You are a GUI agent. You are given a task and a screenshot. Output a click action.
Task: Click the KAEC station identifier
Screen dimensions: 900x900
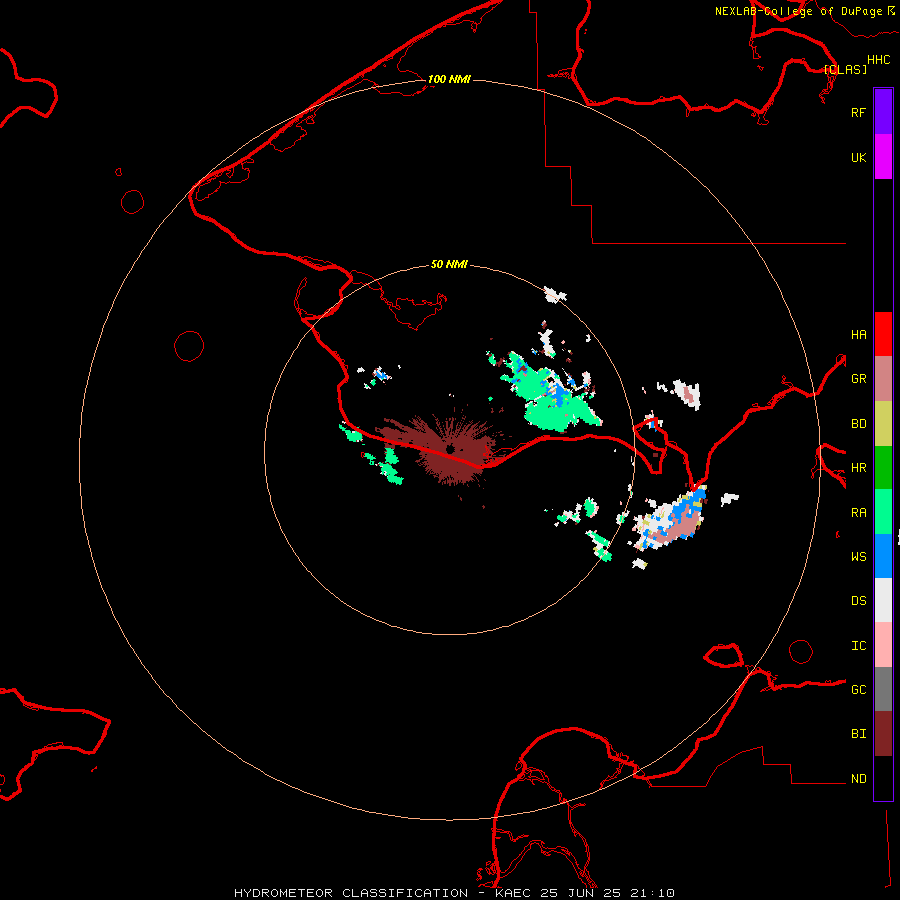pos(513,893)
